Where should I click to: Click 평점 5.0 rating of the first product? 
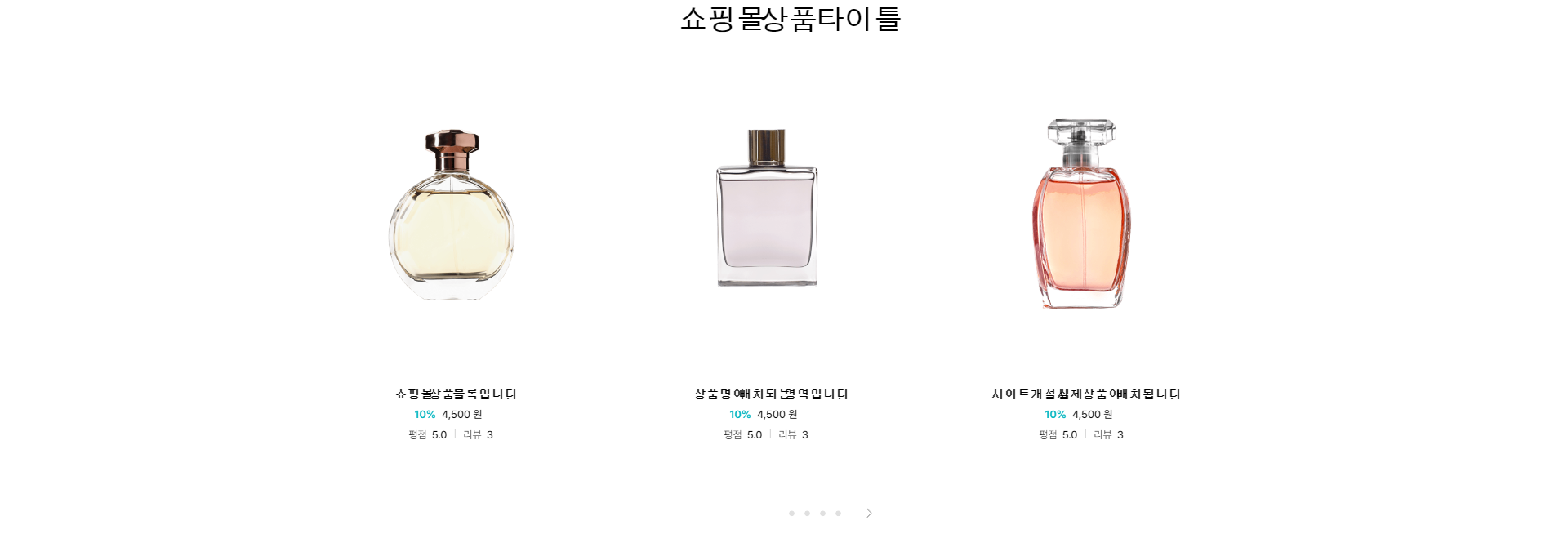pos(428,435)
